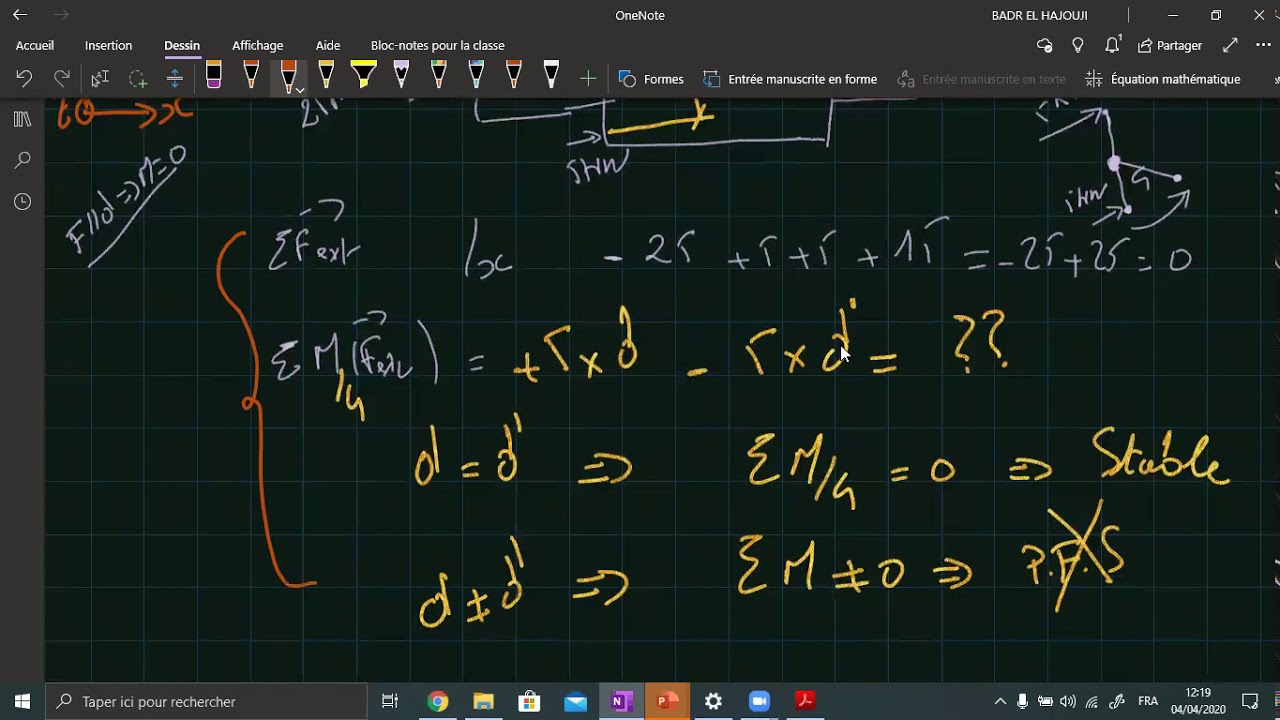Choose the galaxy blue pen
The width and height of the screenshot is (1280, 720).
coord(476,77)
